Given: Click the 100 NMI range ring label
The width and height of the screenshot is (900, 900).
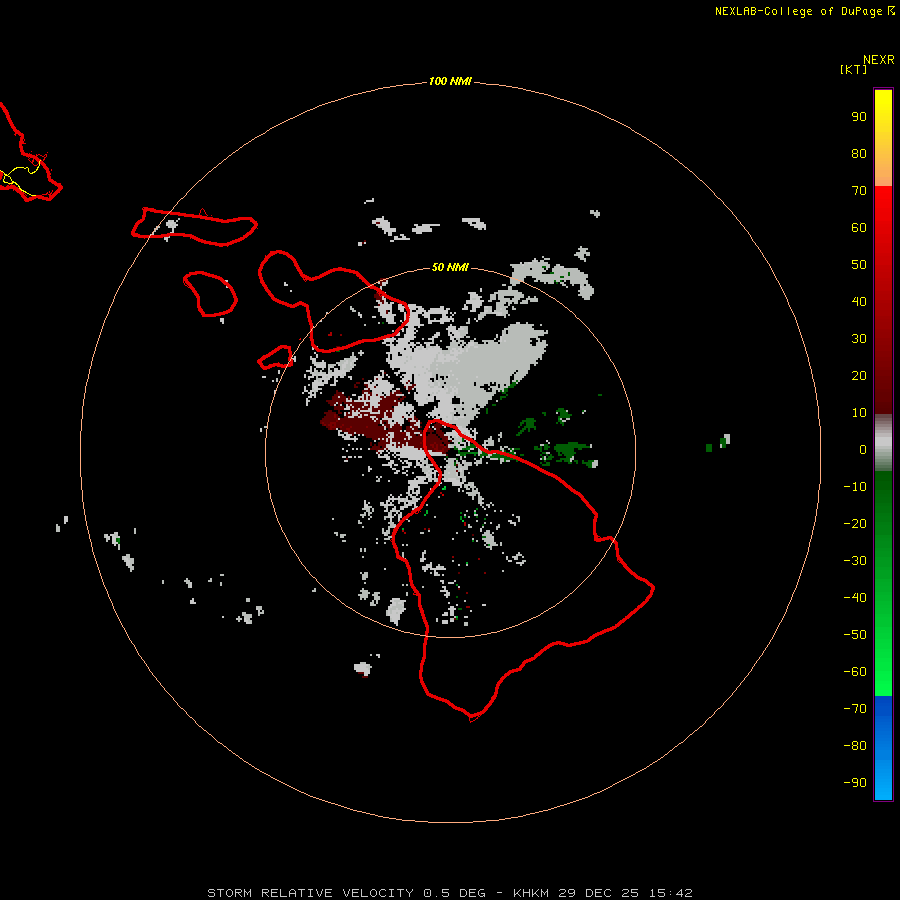Looking at the screenshot, I should coord(450,81).
